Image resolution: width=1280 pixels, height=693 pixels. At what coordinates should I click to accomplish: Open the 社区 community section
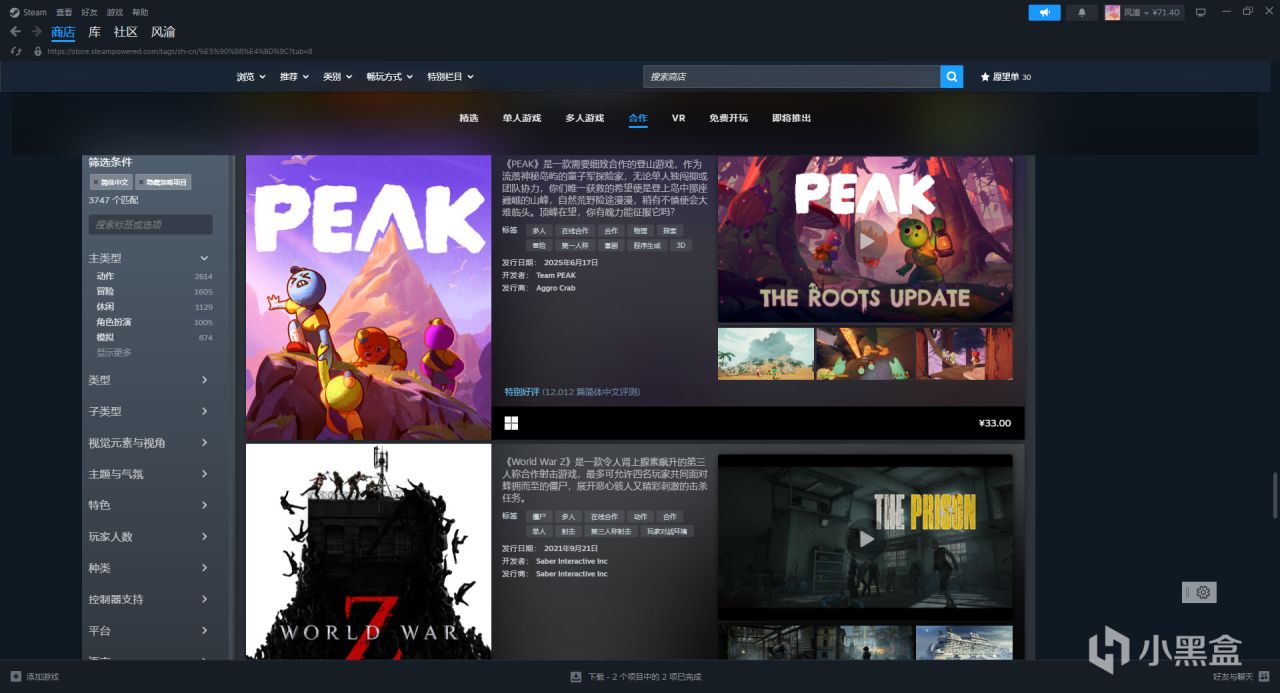tap(125, 32)
